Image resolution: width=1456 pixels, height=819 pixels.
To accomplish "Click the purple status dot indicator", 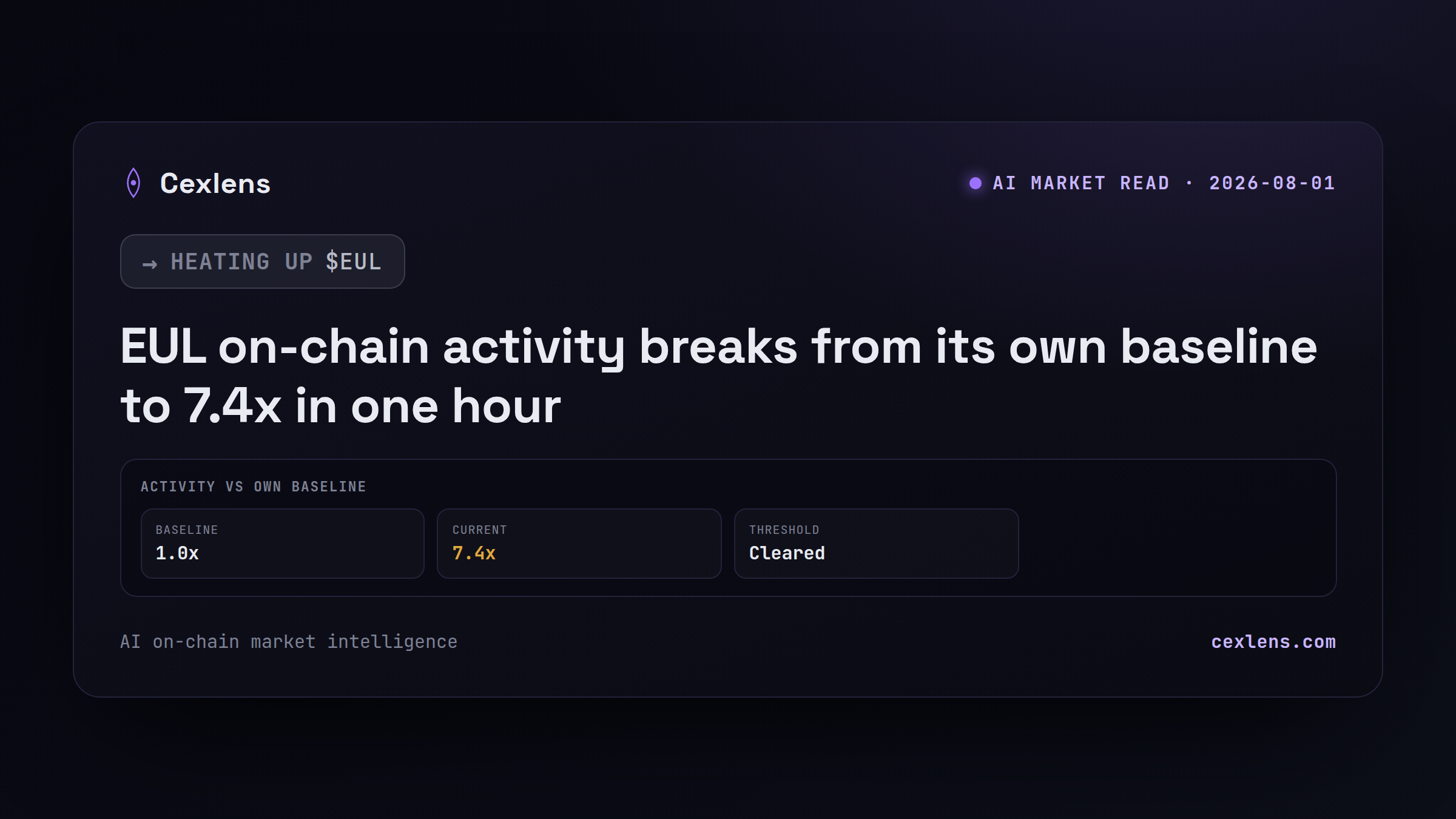I will click(975, 183).
